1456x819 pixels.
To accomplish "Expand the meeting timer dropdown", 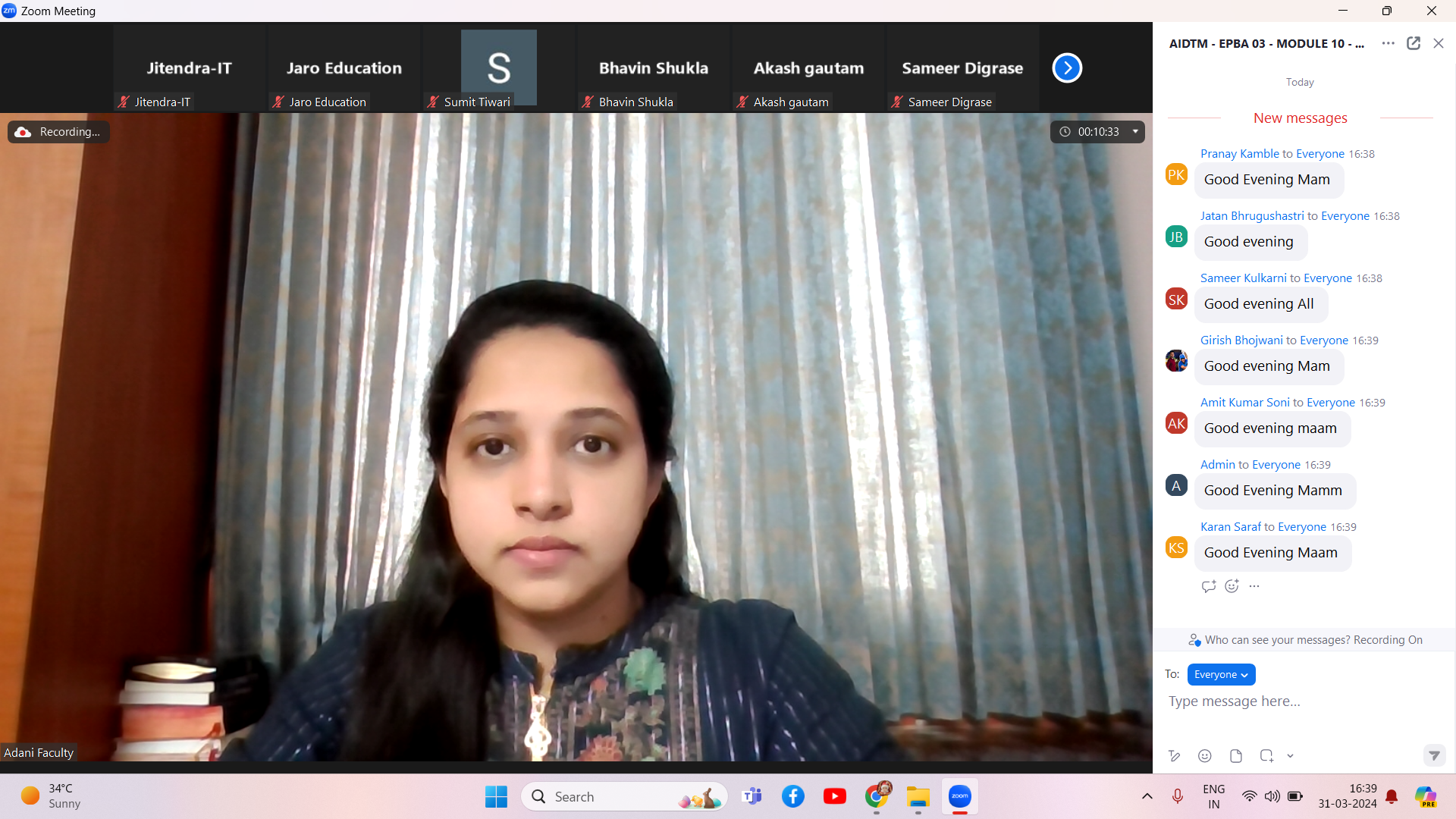I will (1135, 132).
